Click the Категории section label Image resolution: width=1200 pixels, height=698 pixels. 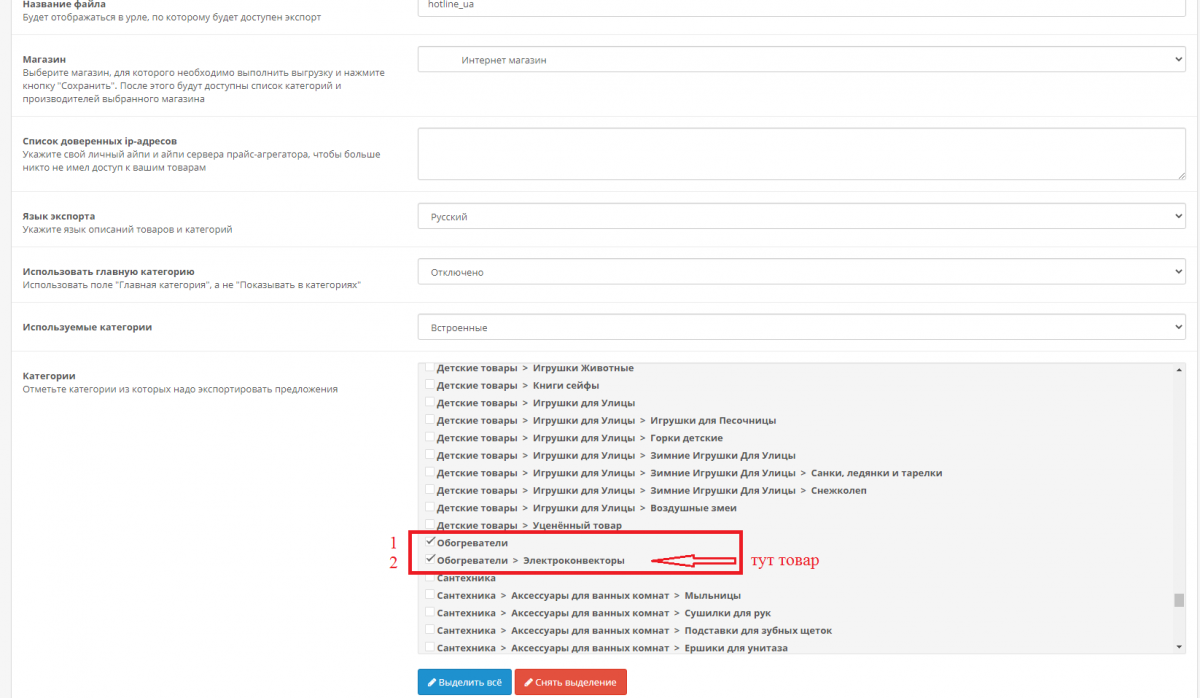[x=49, y=376]
